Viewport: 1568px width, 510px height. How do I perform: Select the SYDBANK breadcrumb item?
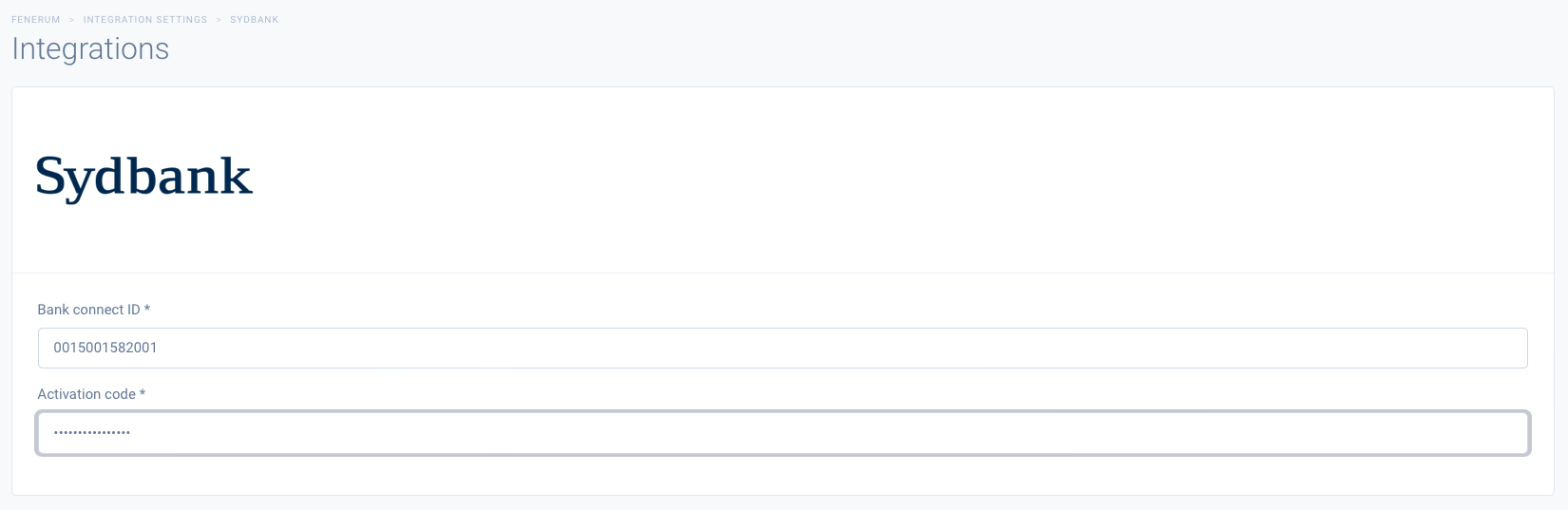255,19
